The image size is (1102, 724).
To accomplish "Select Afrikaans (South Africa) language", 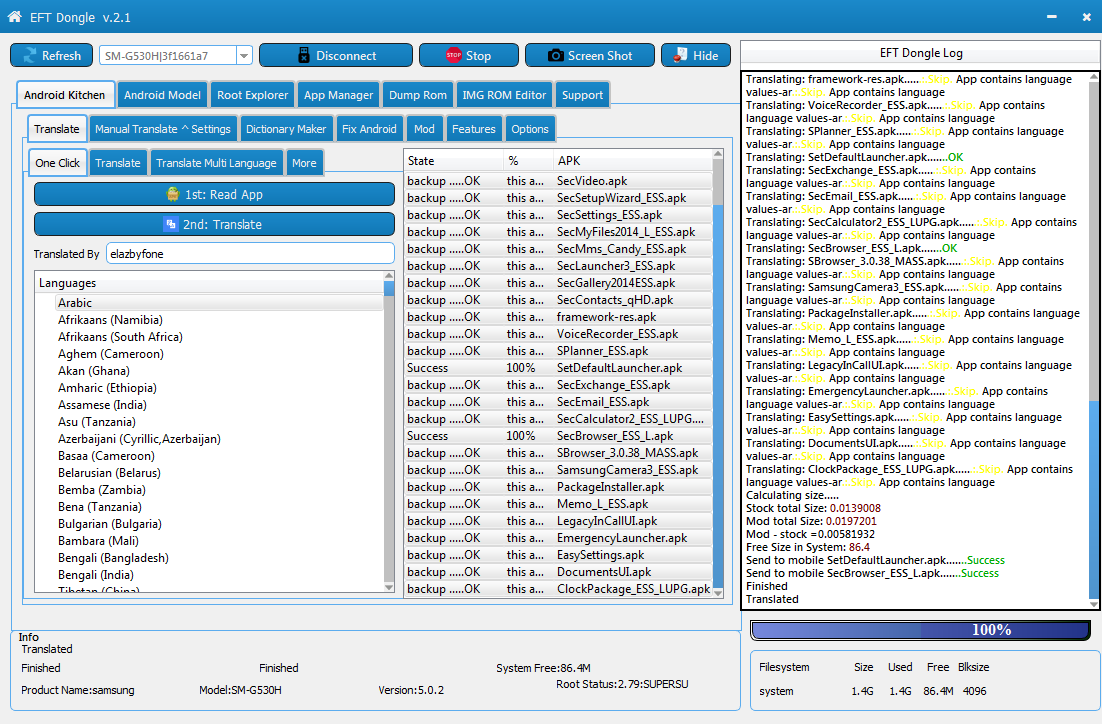I will click(120, 337).
